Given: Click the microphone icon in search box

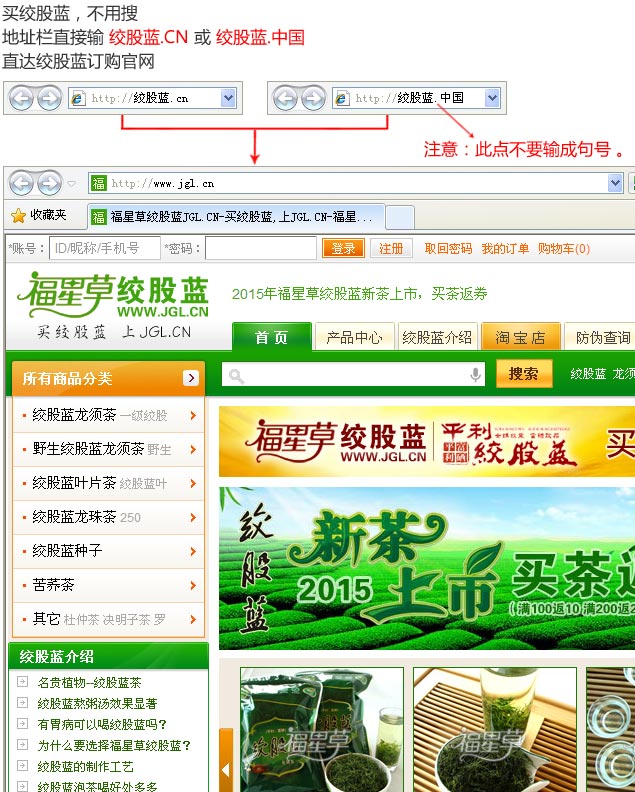Looking at the screenshot, I should point(475,375).
